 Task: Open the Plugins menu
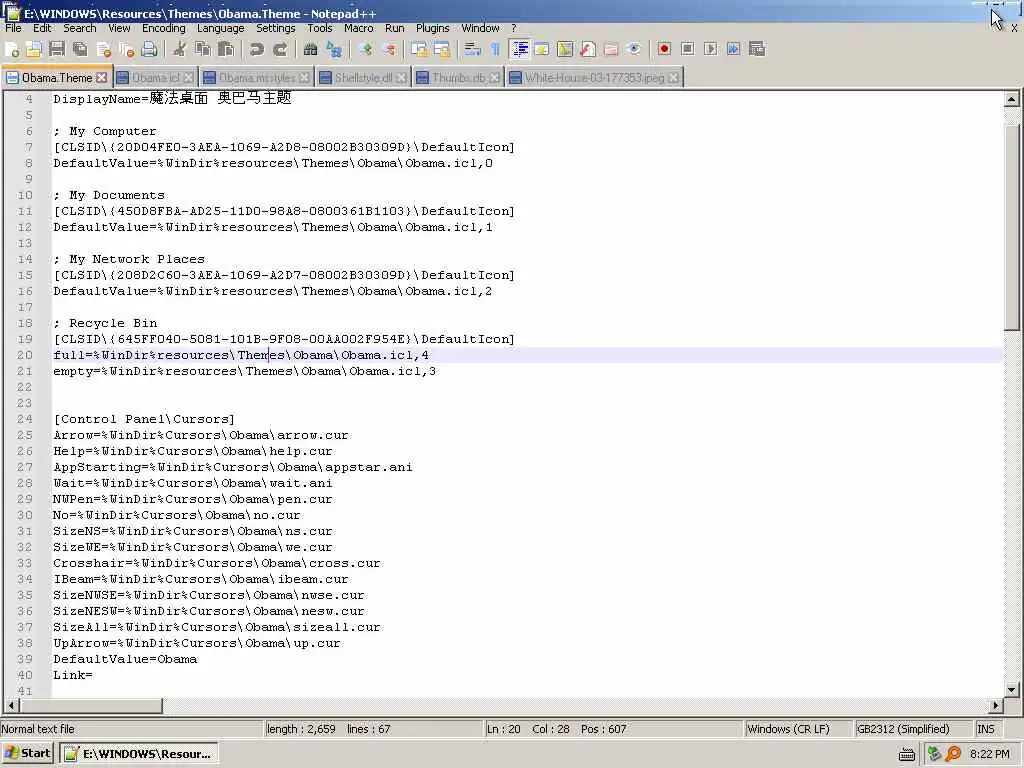tap(432, 28)
